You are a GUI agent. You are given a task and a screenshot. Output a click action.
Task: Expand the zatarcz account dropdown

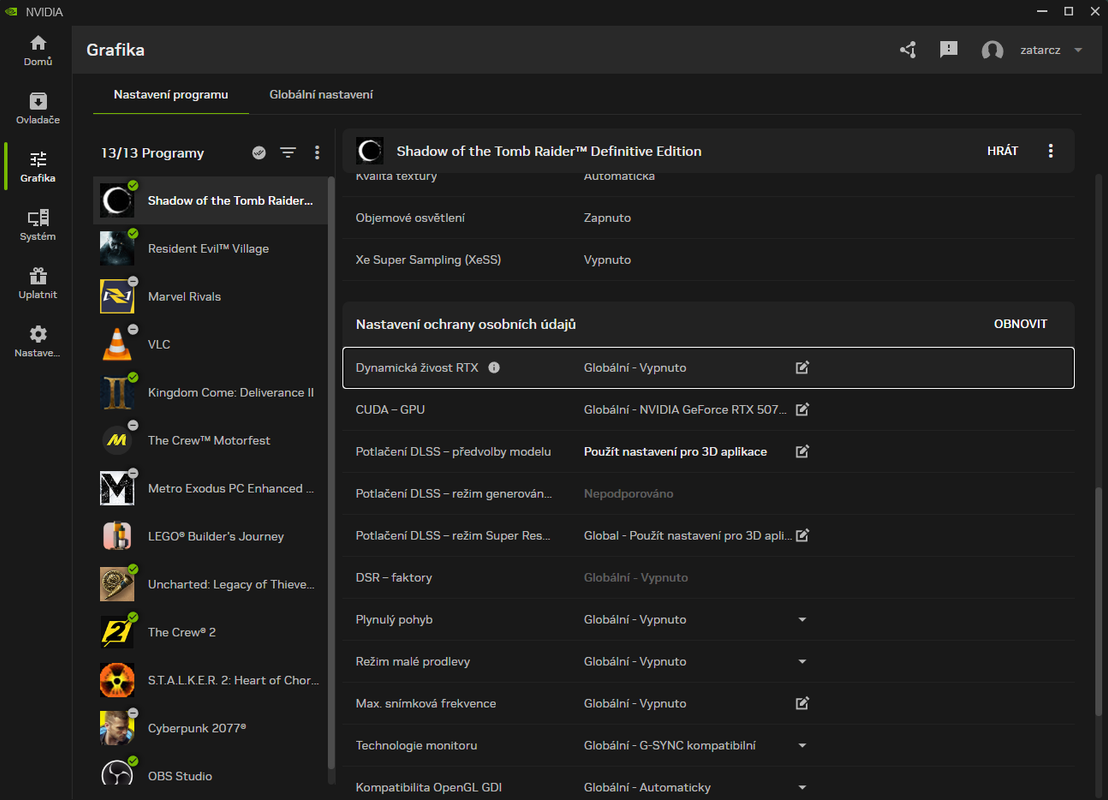pyautogui.click(x=1078, y=50)
